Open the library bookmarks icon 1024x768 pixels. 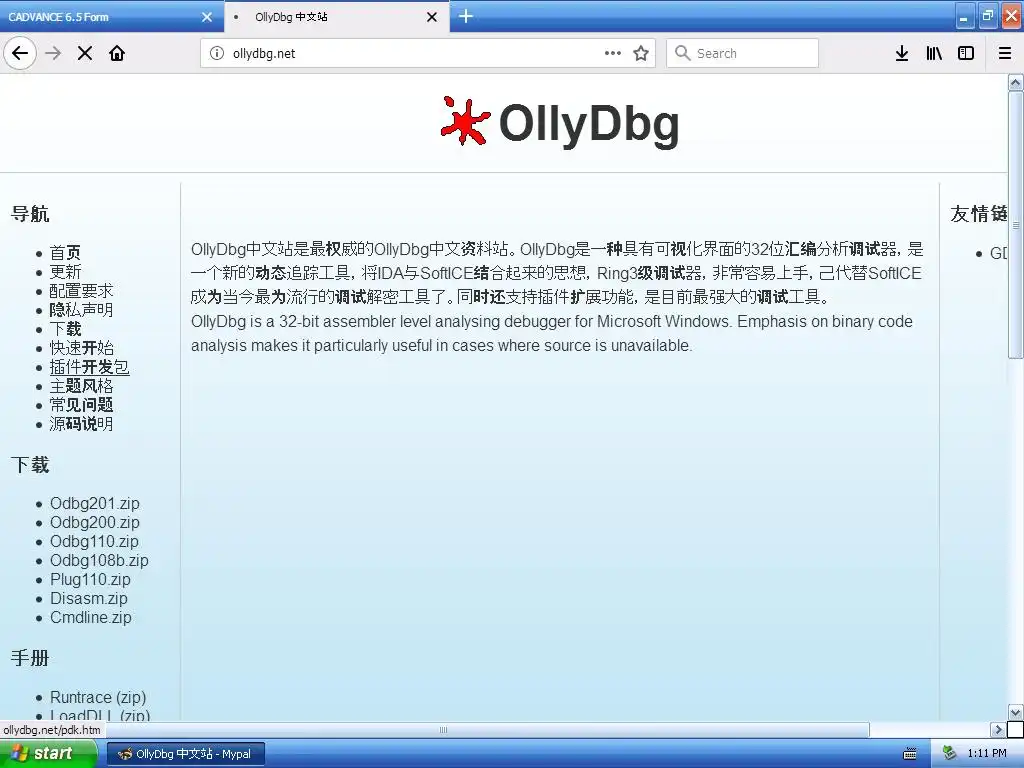coord(934,53)
